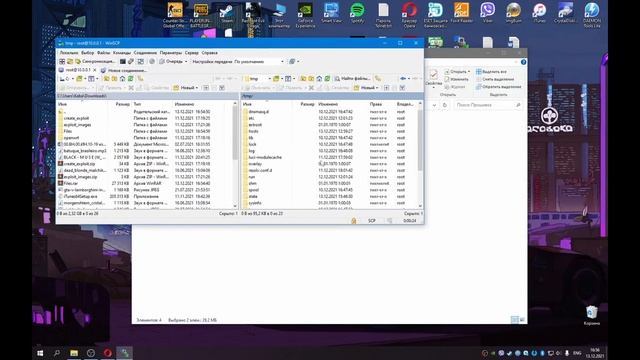Open the Foxit Reader desktop shortcut
This screenshot has width=640, height=360.
point(462,13)
